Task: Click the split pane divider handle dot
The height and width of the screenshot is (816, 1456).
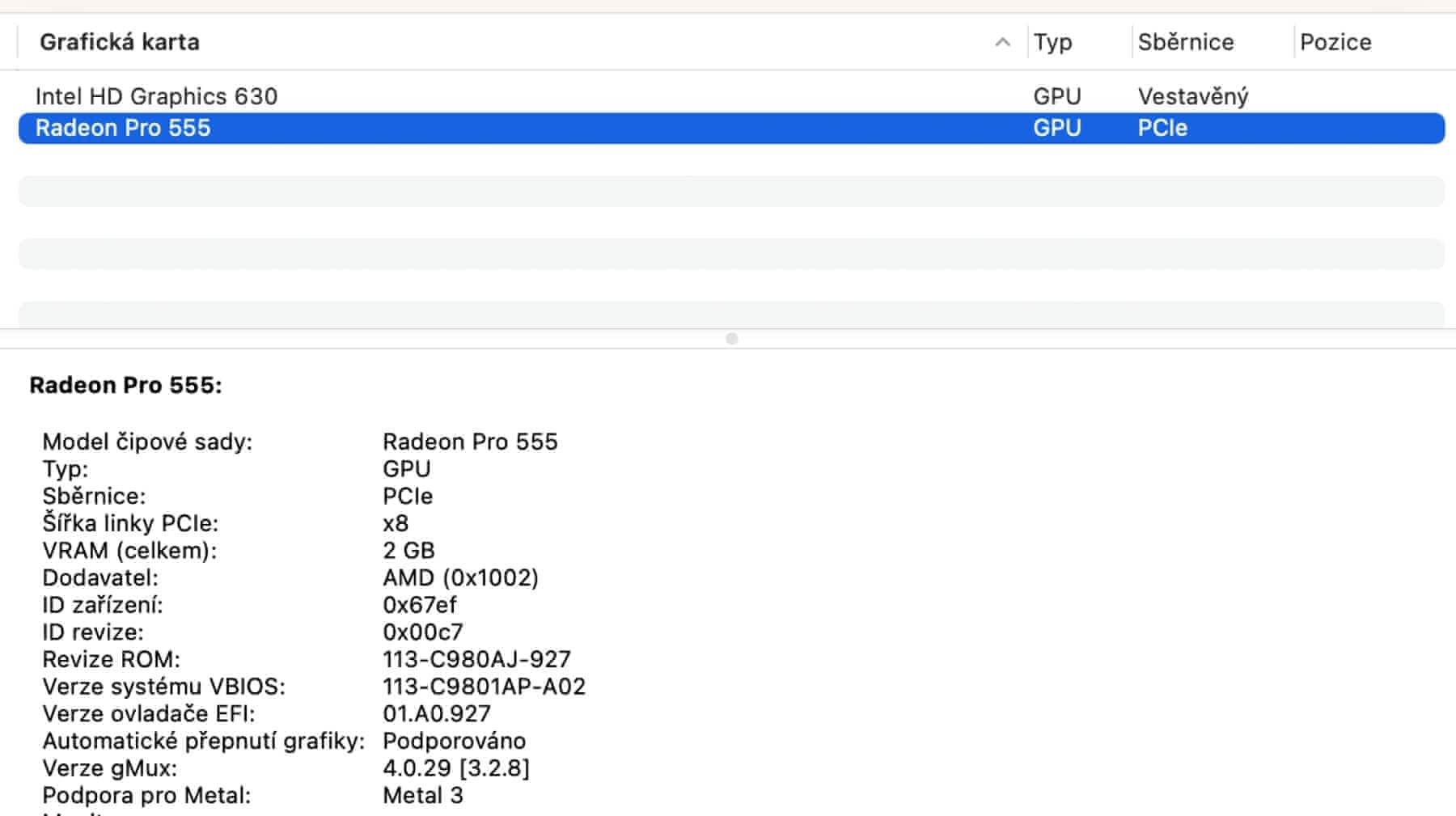Action: [x=732, y=339]
